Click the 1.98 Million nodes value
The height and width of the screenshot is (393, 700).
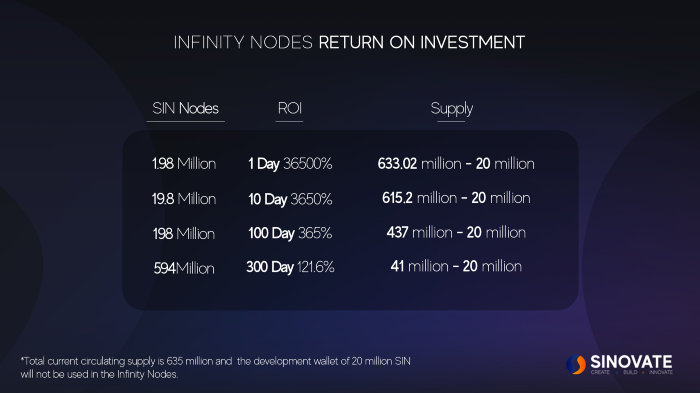[184, 163]
